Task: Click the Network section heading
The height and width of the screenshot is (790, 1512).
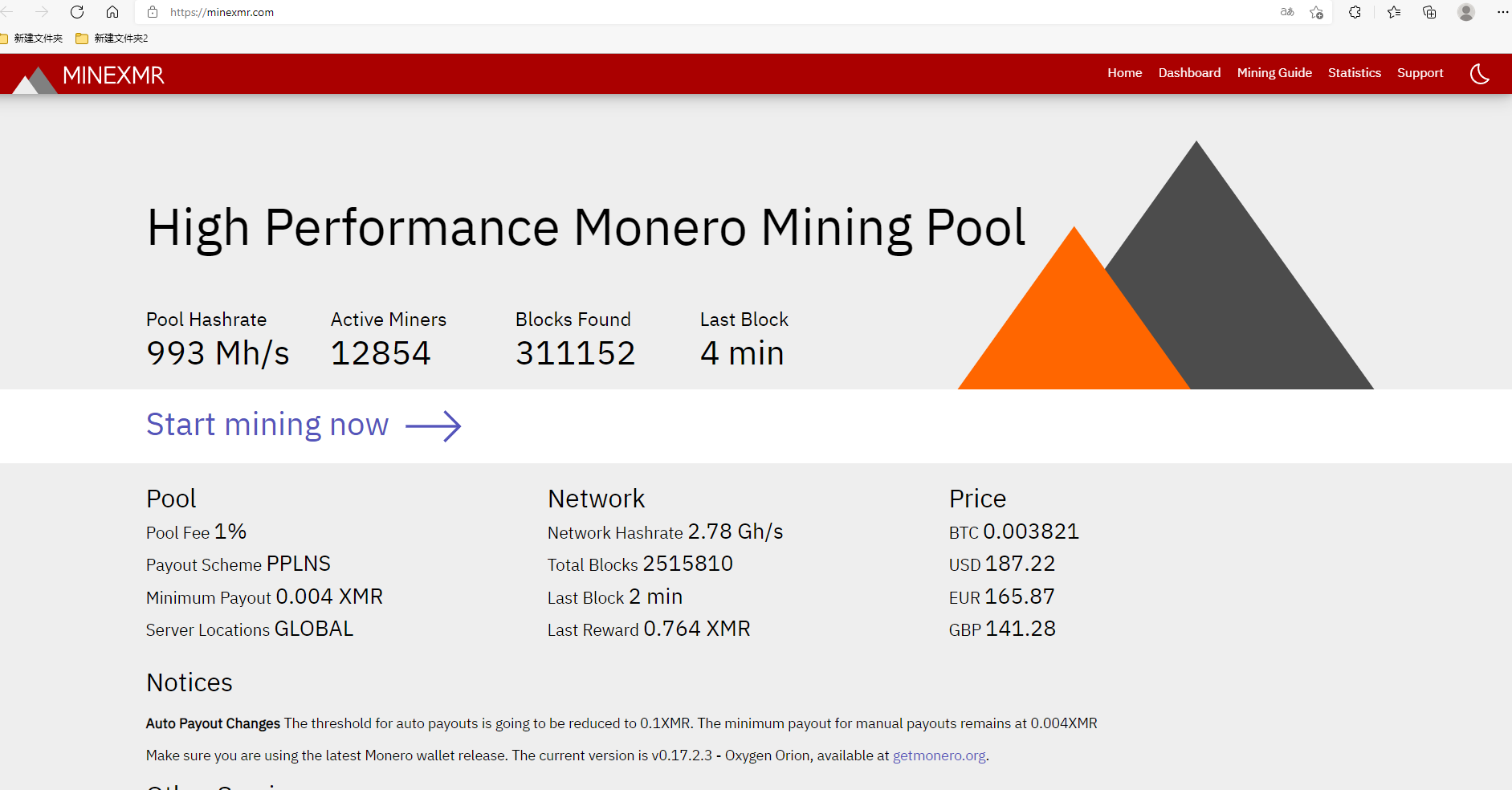Action: [x=597, y=499]
